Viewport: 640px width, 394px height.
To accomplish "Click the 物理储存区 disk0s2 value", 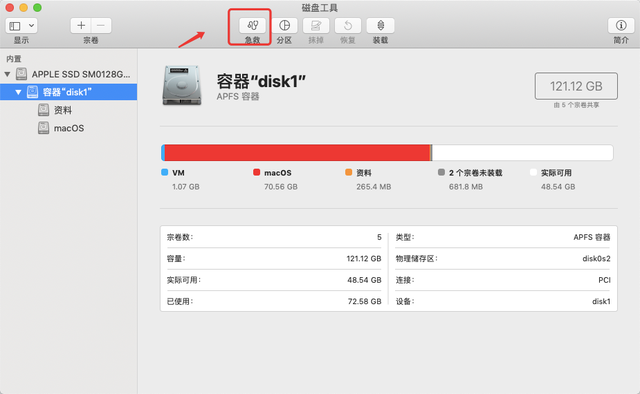I will pos(596,258).
